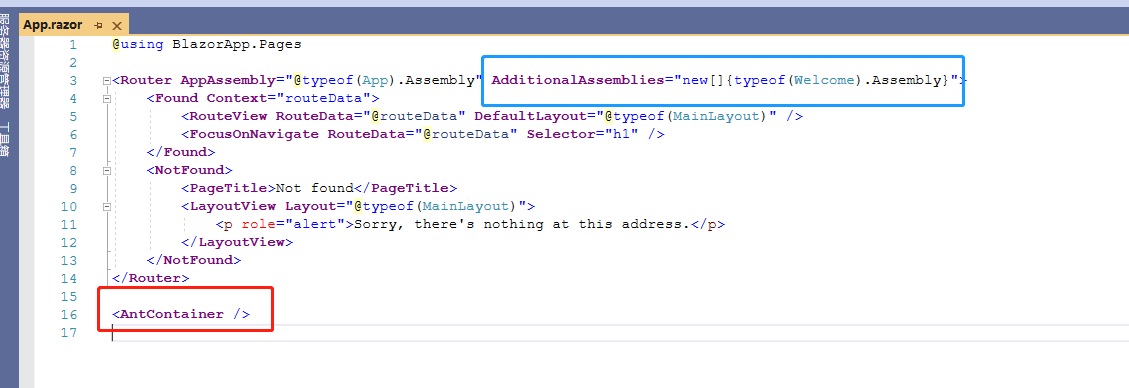1129x388 pixels.
Task: Pin the App.razor tab
Action: (99, 25)
